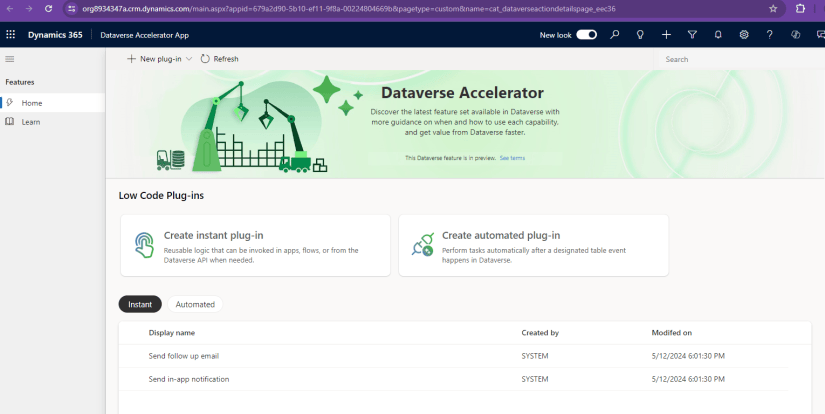Collapse the site map hamburger menu
This screenshot has width=825, height=414.
point(9,59)
